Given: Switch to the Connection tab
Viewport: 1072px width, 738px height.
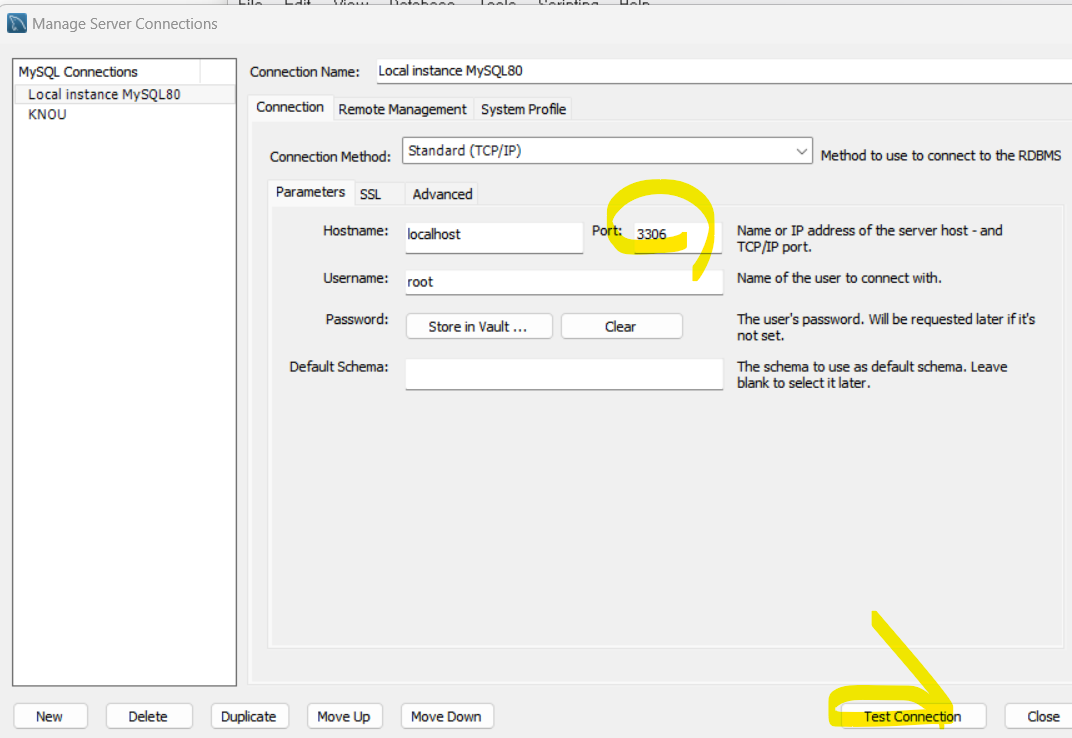Looking at the screenshot, I should pyautogui.click(x=290, y=107).
